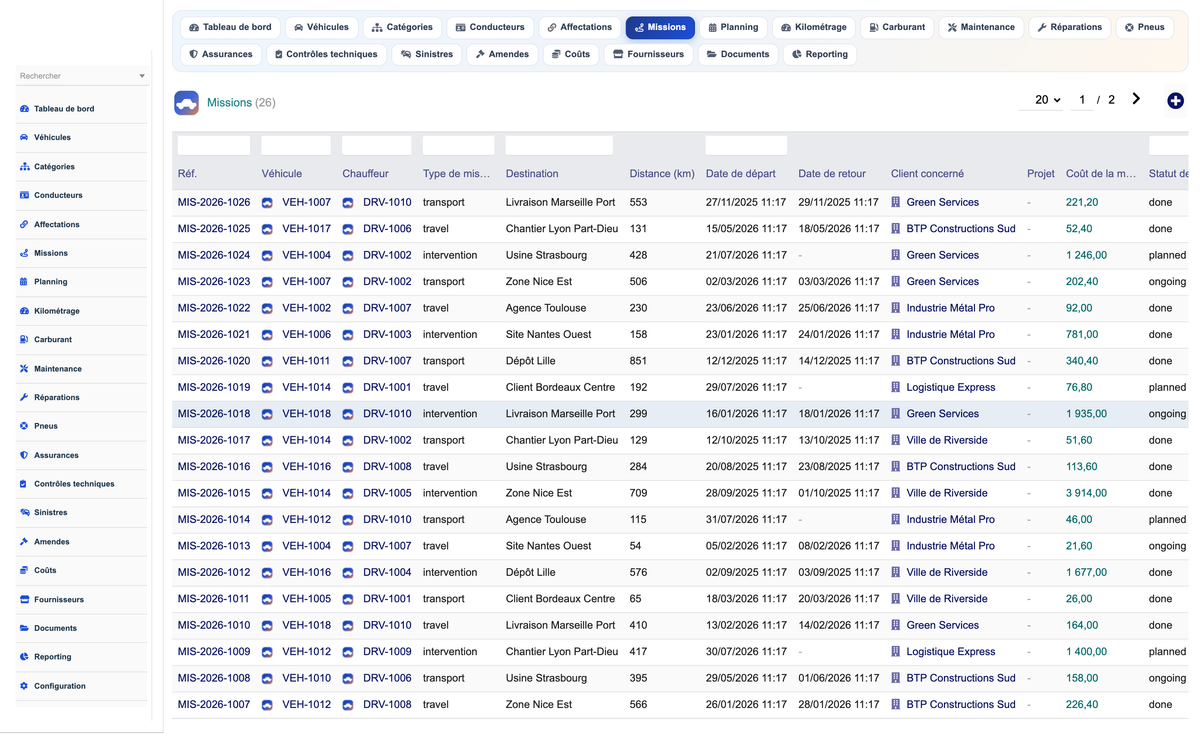Open the Sinistres top tab

tap(427, 54)
